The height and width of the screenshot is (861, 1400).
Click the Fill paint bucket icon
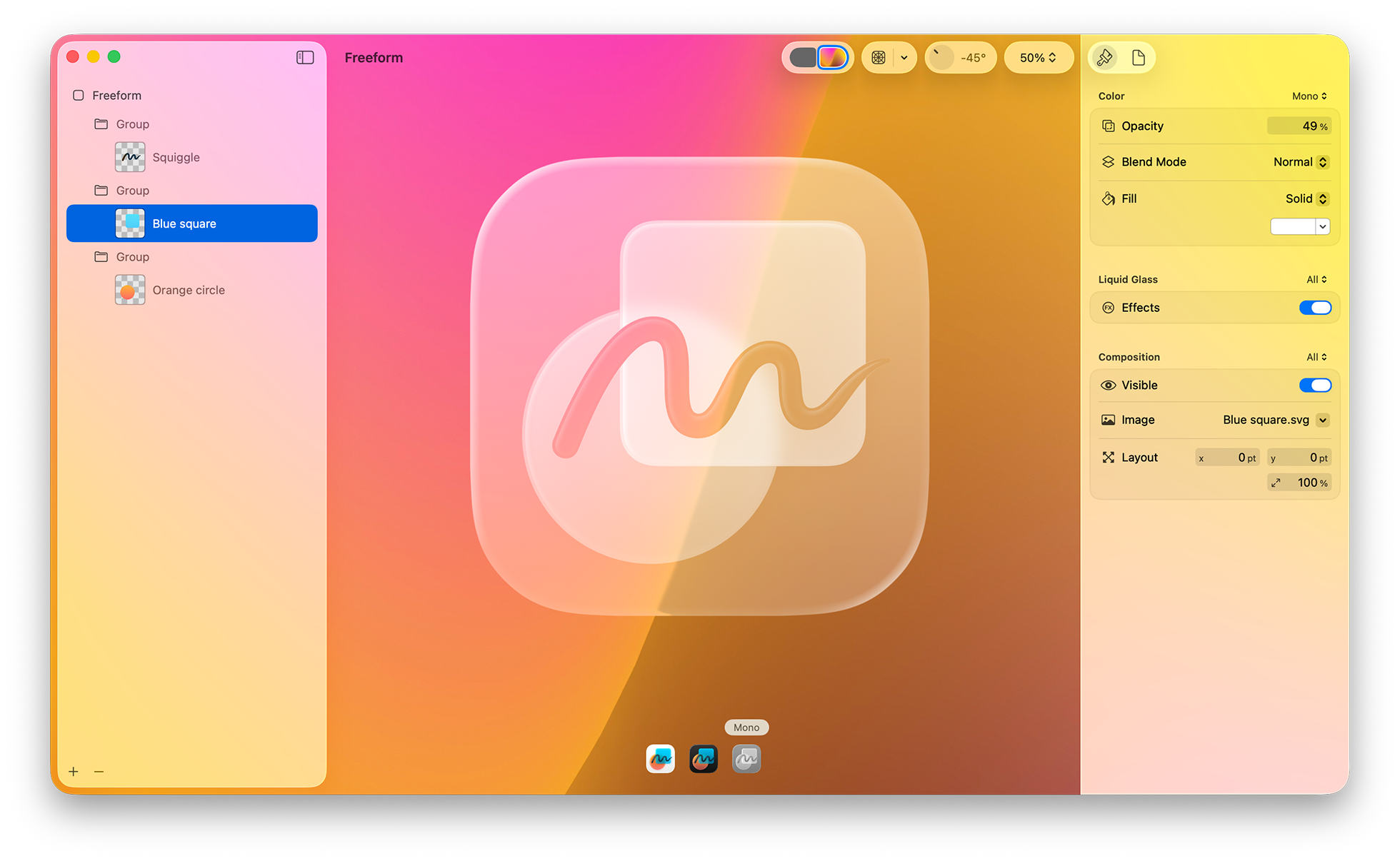pyautogui.click(x=1108, y=198)
